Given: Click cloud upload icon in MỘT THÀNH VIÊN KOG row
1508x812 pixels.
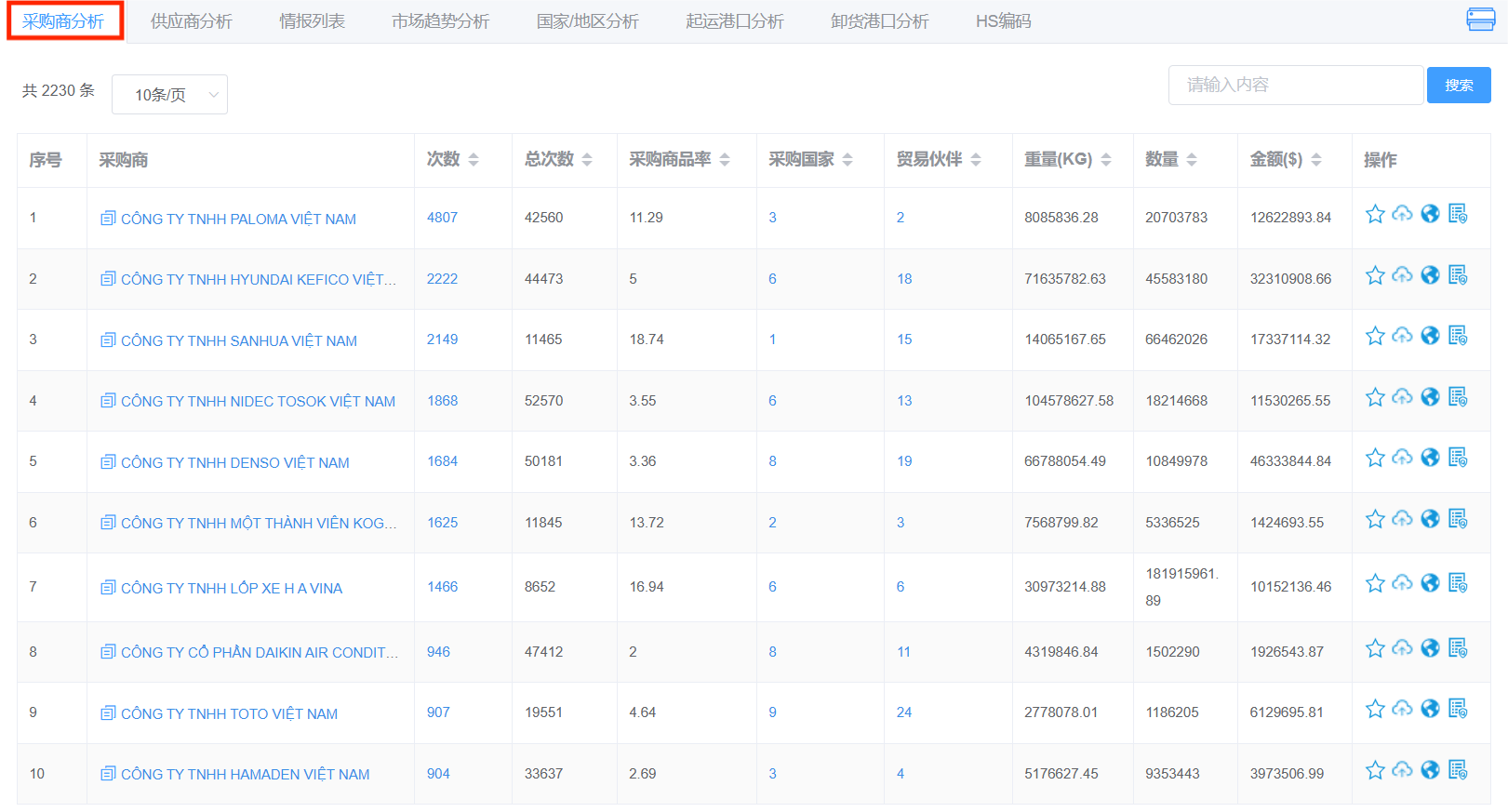Looking at the screenshot, I should click(x=1403, y=519).
